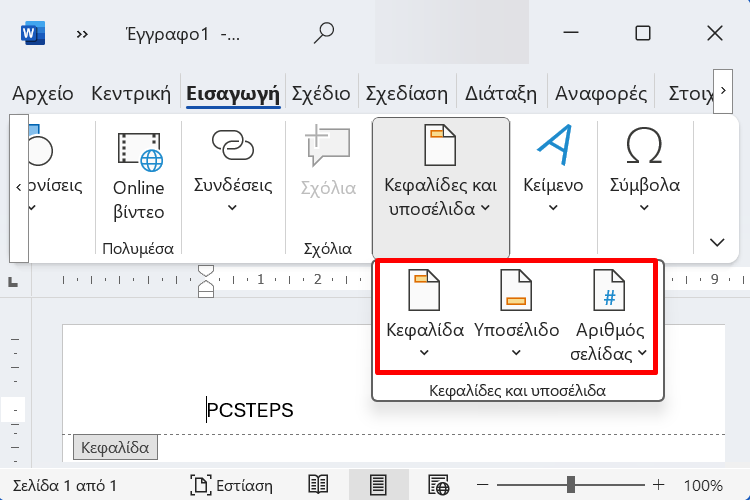Select Print Layout view
750x500 pixels.
pos(378,485)
